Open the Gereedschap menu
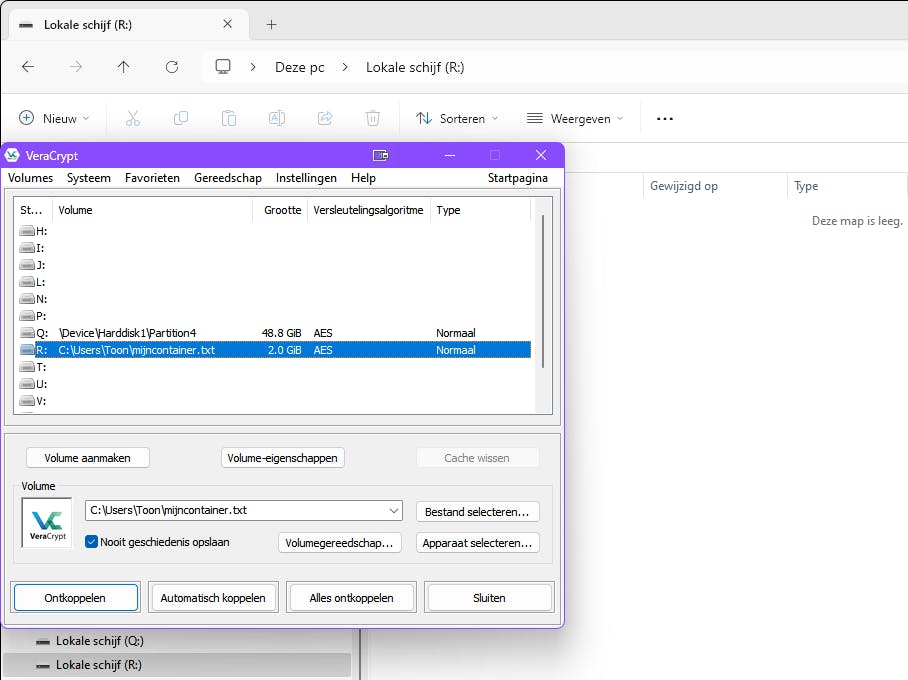The image size is (908, 680). click(228, 178)
